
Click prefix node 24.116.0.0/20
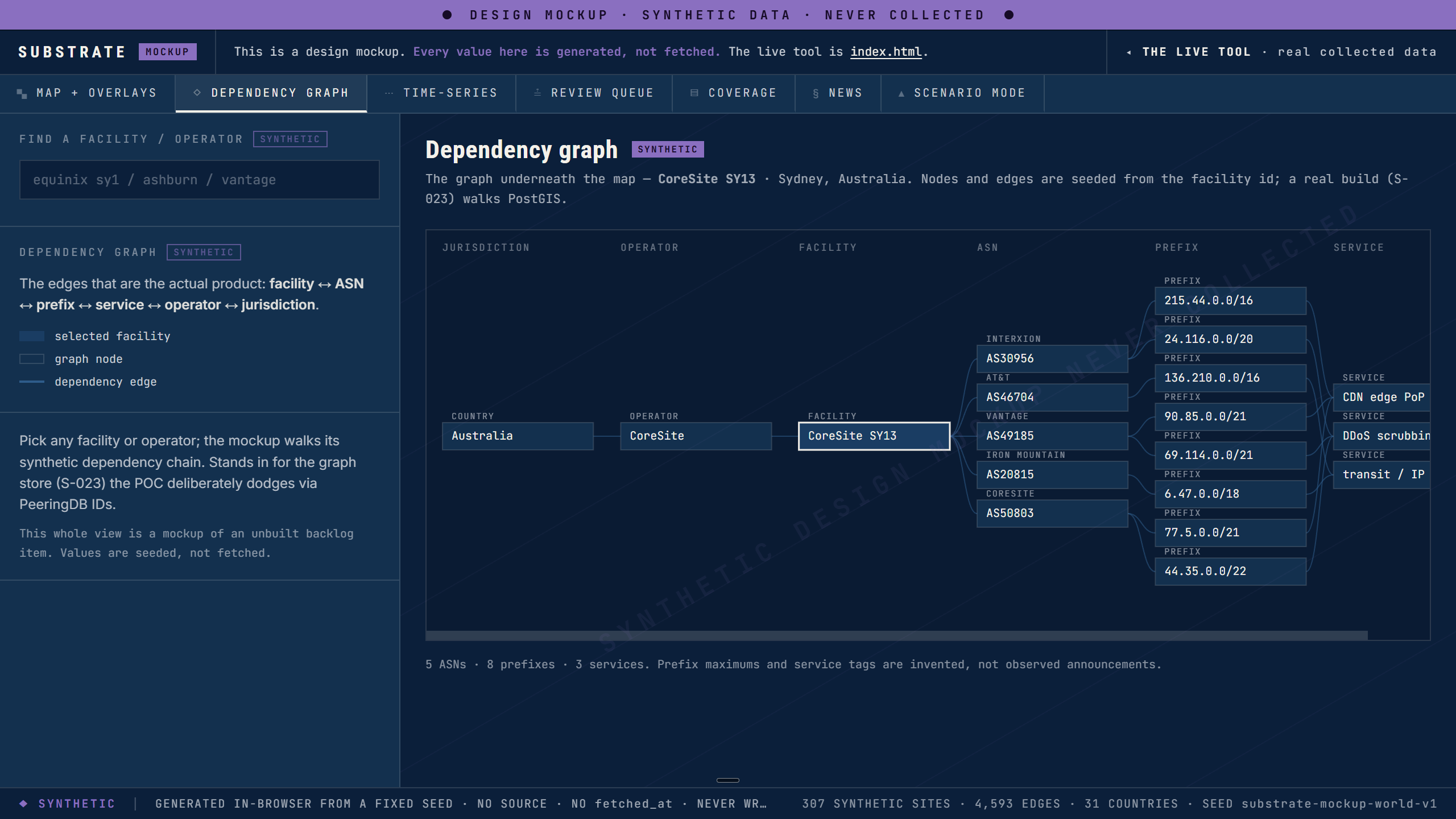1231,340
